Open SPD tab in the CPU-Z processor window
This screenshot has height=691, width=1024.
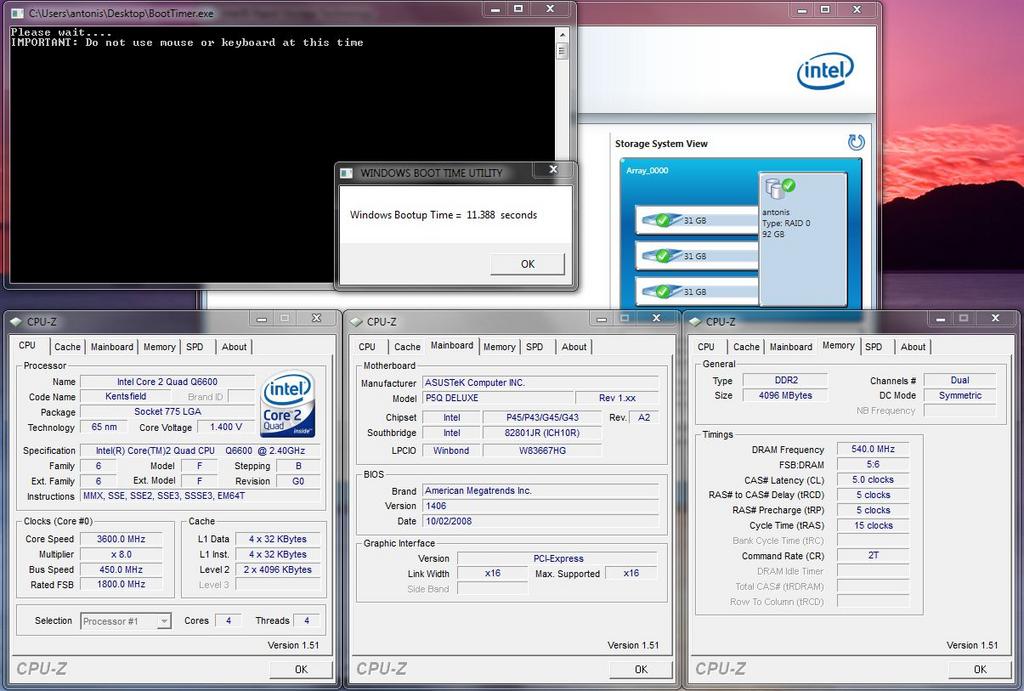[x=195, y=347]
